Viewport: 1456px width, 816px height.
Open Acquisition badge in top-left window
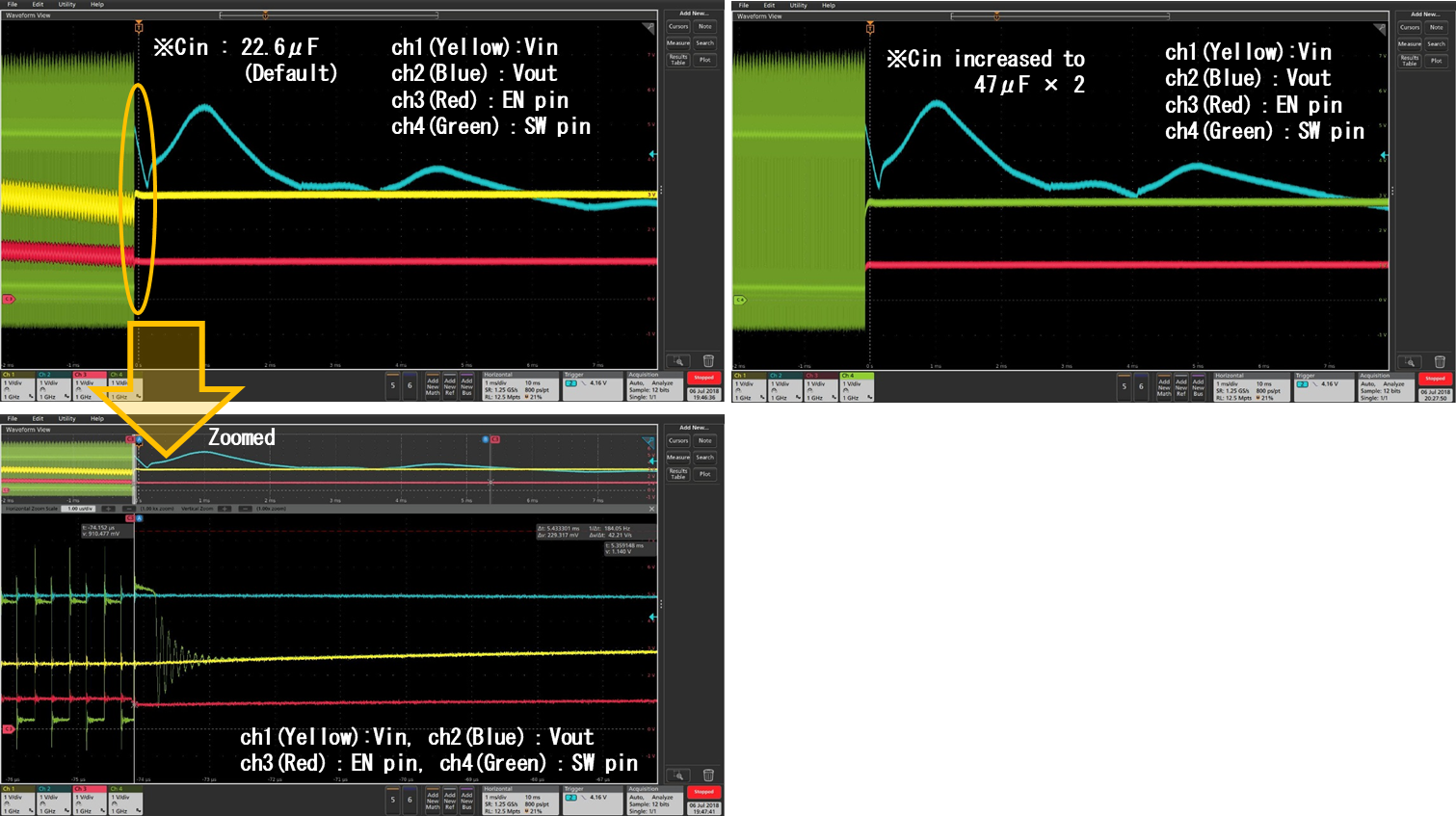click(654, 386)
